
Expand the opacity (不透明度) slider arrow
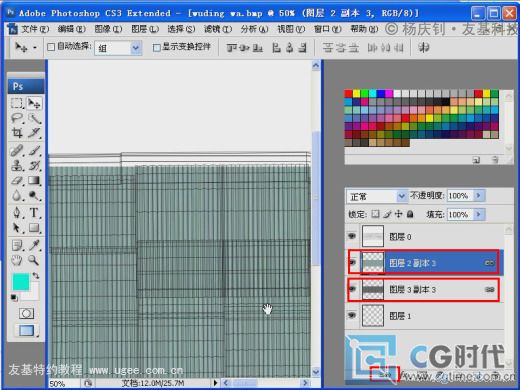pyautogui.click(x=479, y=196)
